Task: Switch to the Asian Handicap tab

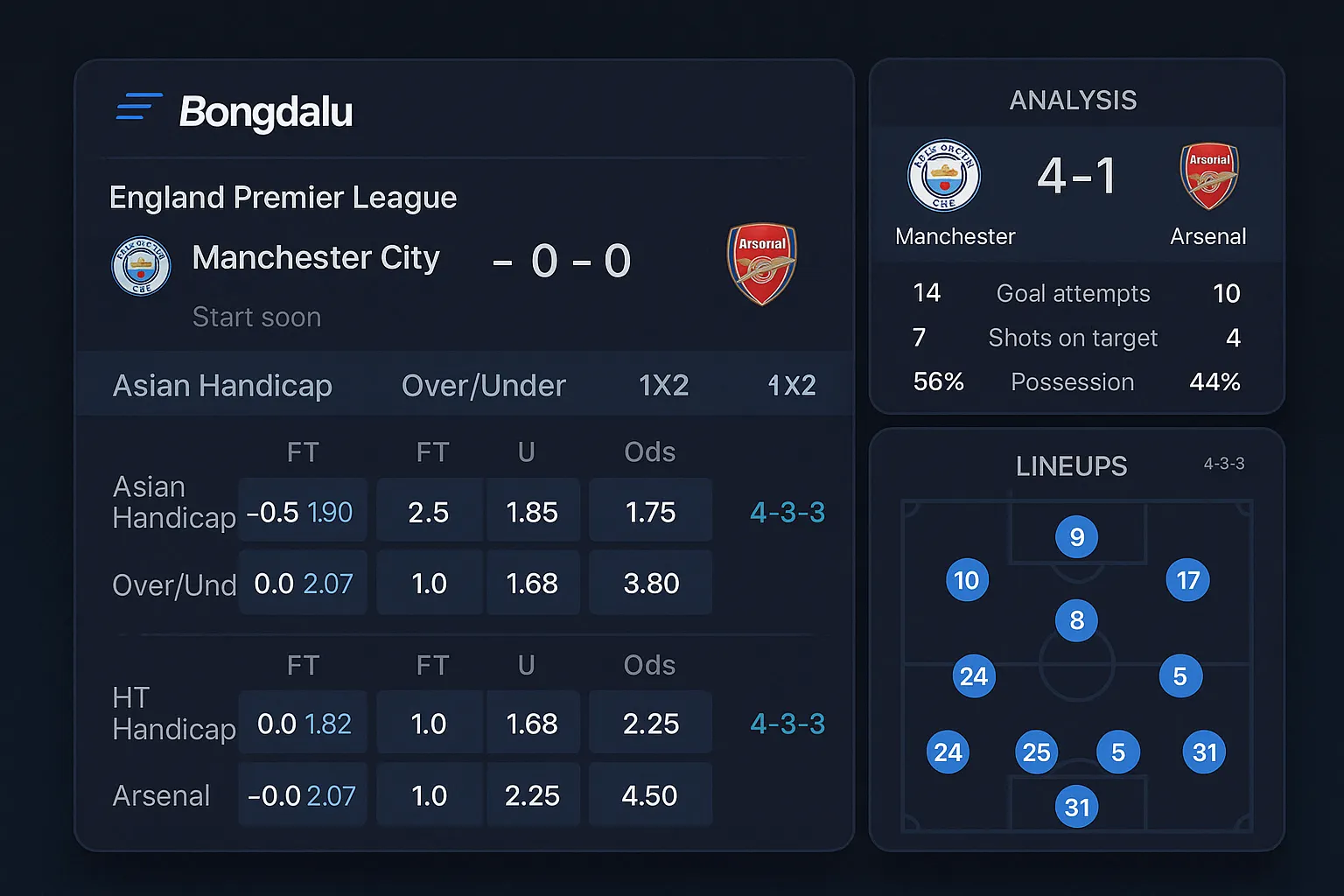Action: 222,386
